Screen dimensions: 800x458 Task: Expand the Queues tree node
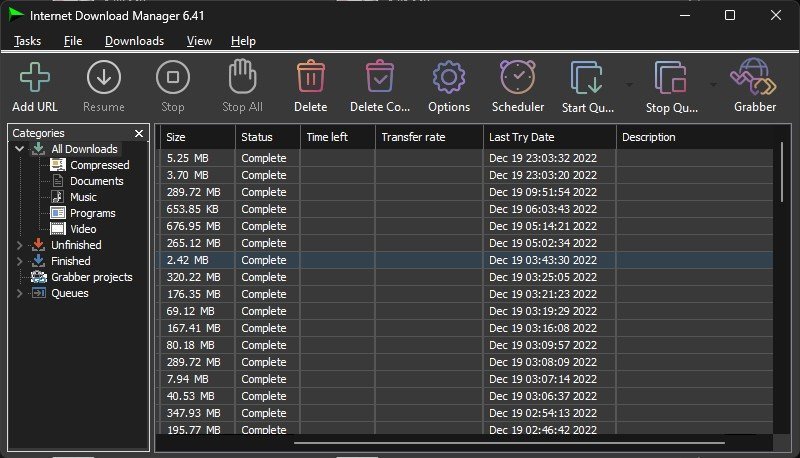click(19, 293)
